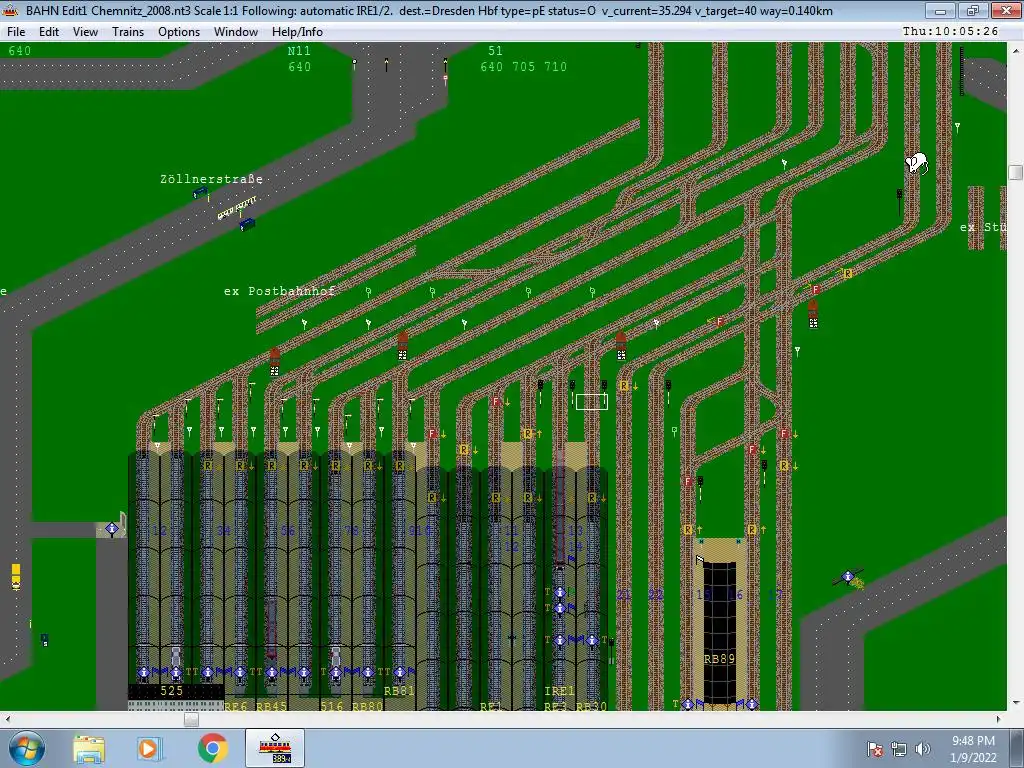Open the Edit menu
Image resolution: width=1024 pixels, height=768 pixels.
pyautogui.click(x=48, y=31)
